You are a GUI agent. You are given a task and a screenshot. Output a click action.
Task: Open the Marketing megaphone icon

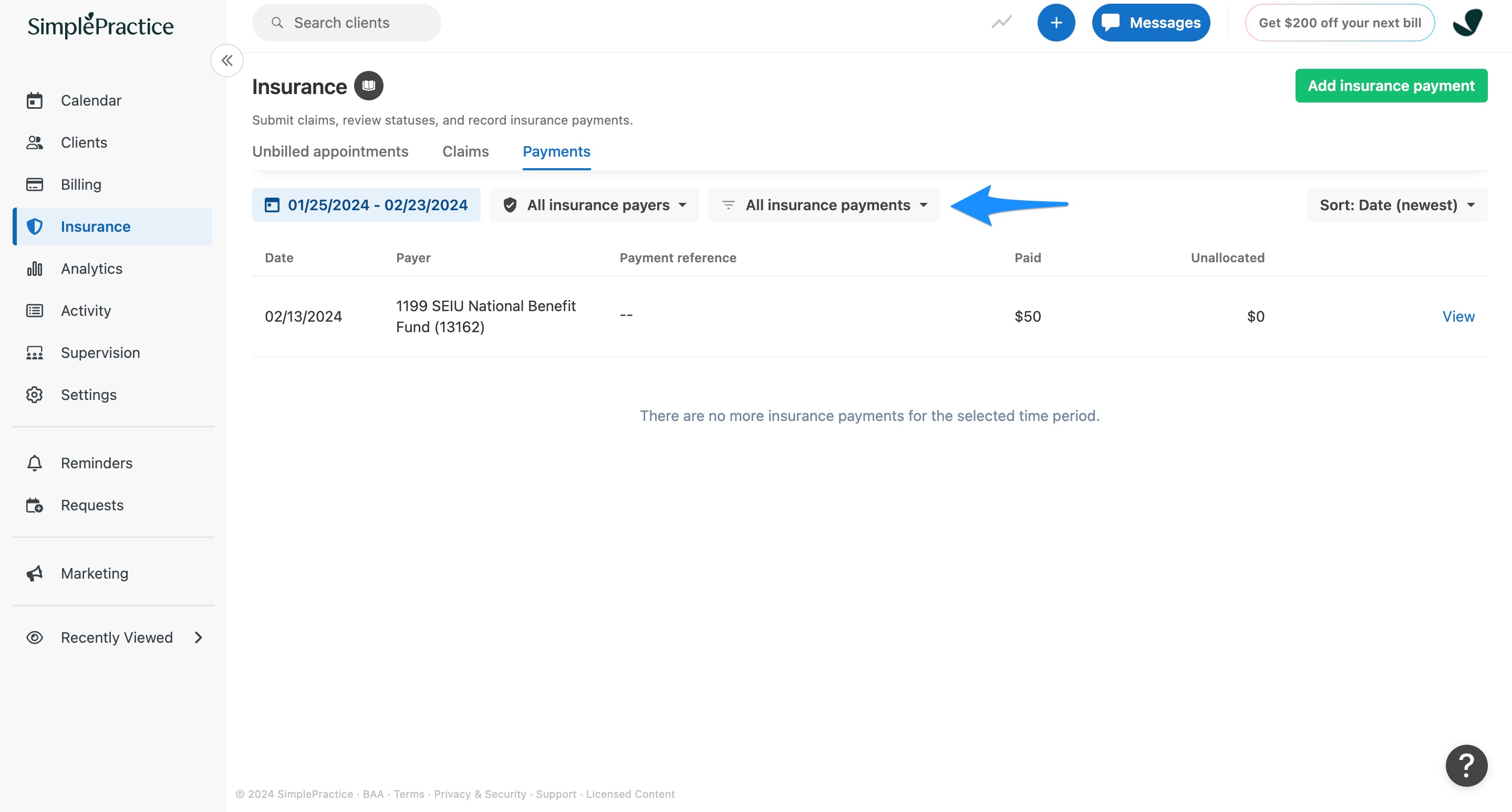[x=35, y=573]
